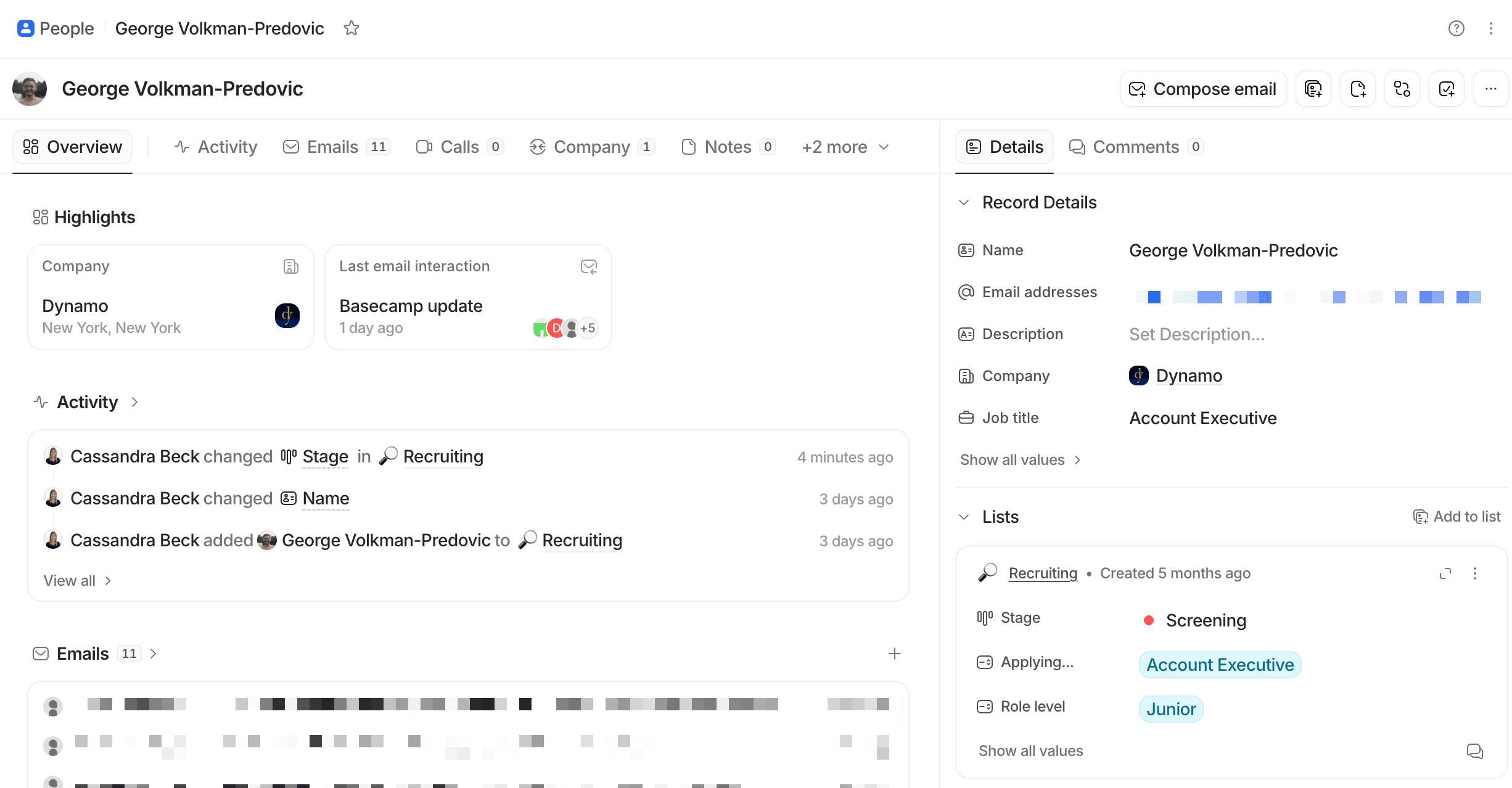Click the Screening stage status dot

[1148, 620]
